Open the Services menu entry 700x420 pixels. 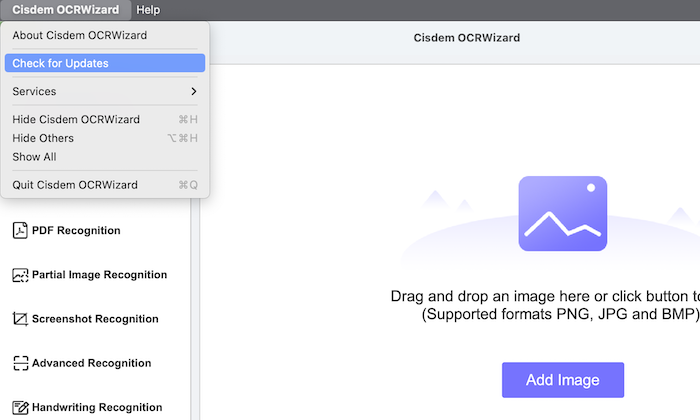[35, 92]
